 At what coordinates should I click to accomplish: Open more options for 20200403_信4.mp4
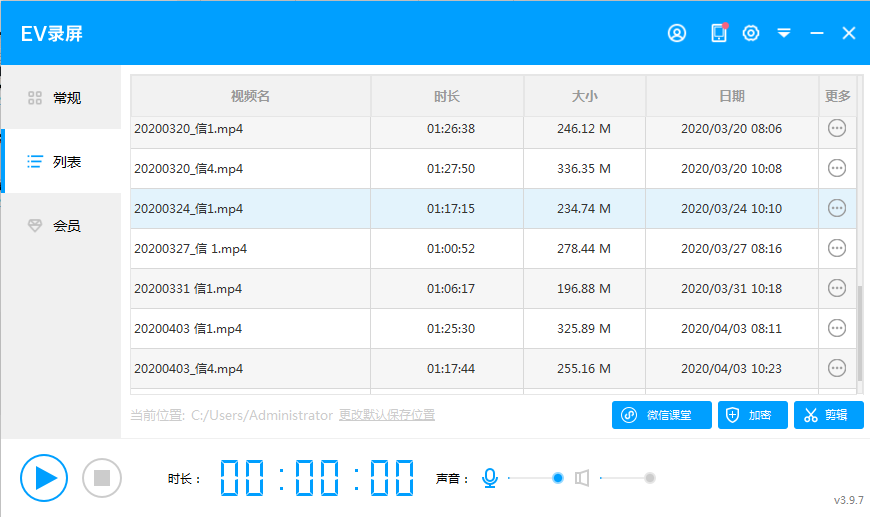click(837, 368)
